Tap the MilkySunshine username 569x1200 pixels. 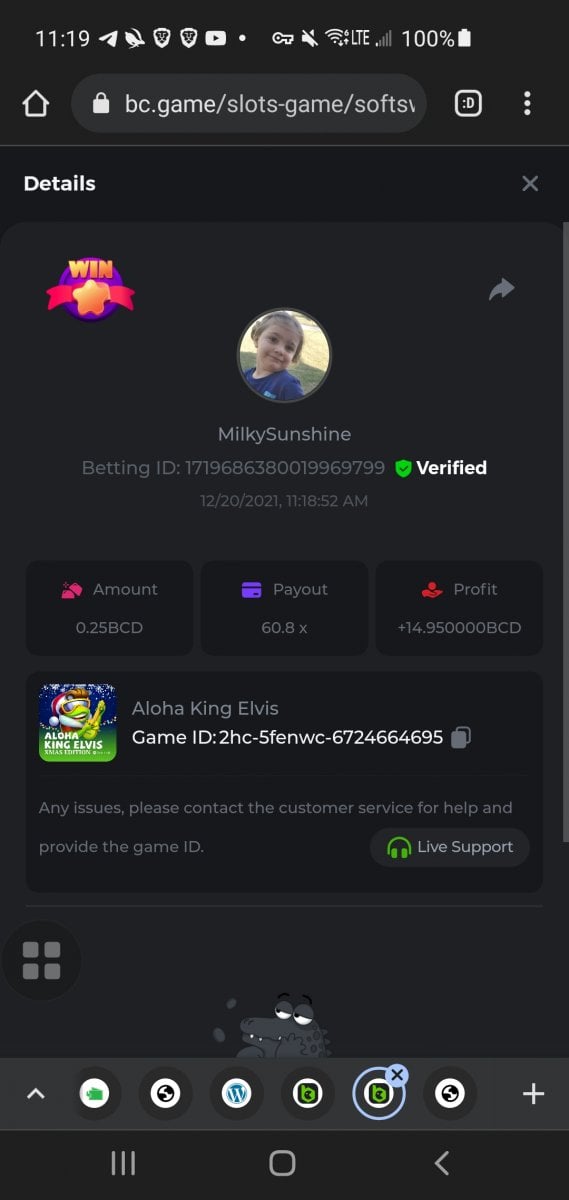(284, 434)
